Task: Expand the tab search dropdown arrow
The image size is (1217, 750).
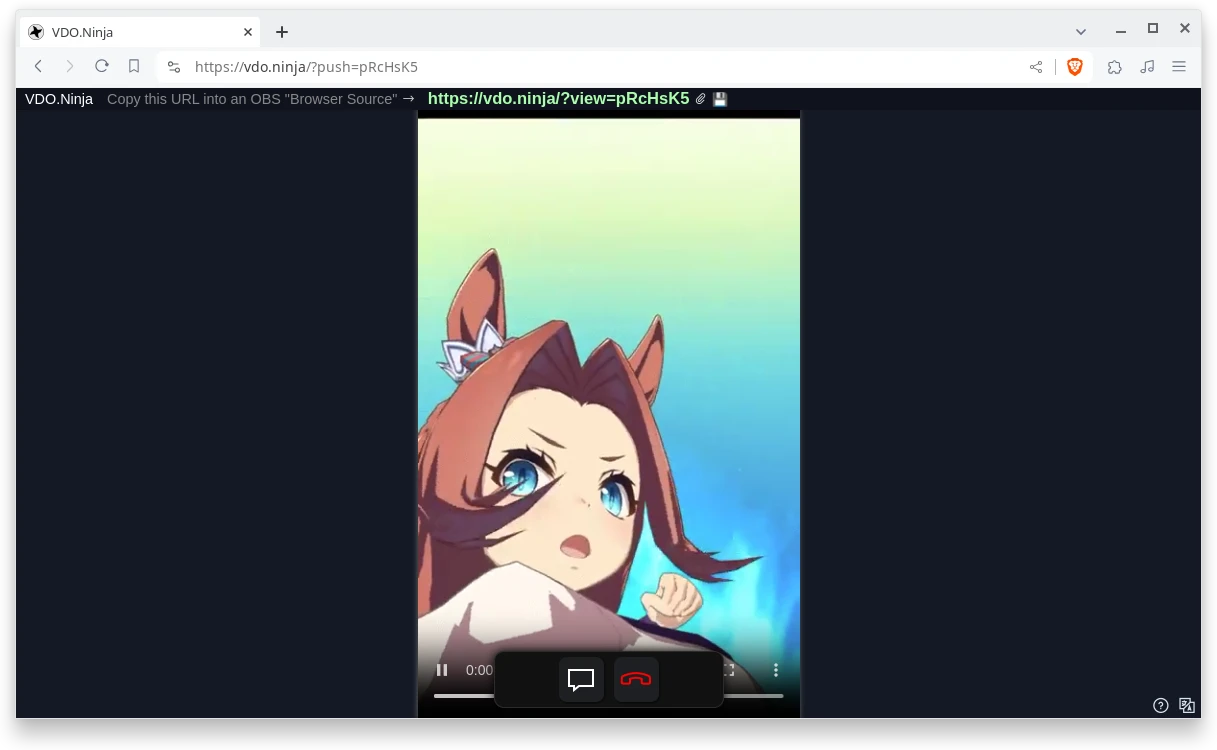Action: pos(1081,32)
